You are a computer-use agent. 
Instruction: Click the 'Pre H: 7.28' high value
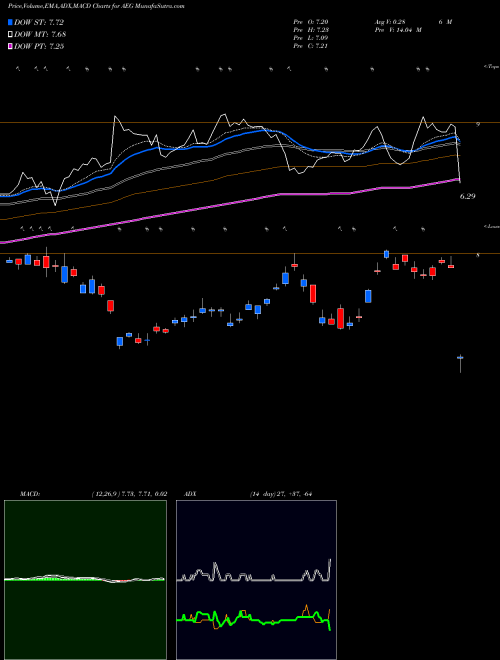pos(311,30)
